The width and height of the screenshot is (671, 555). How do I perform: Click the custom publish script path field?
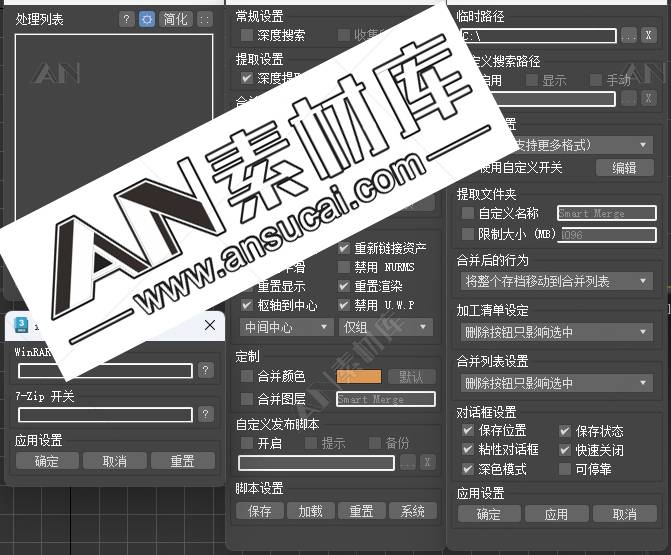click(x=316, y=463)
